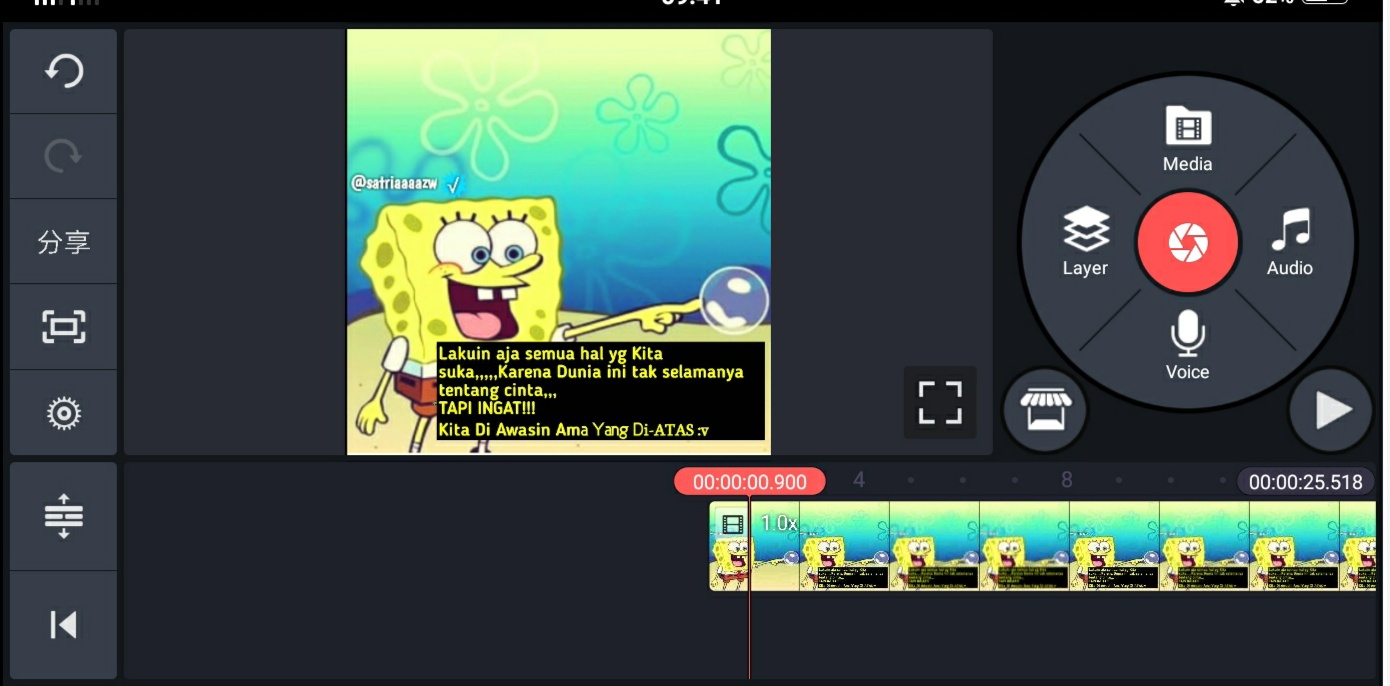Click the 1.0x speed label on clip
This screenshot has height=686, width=1390.
(779, 523)
